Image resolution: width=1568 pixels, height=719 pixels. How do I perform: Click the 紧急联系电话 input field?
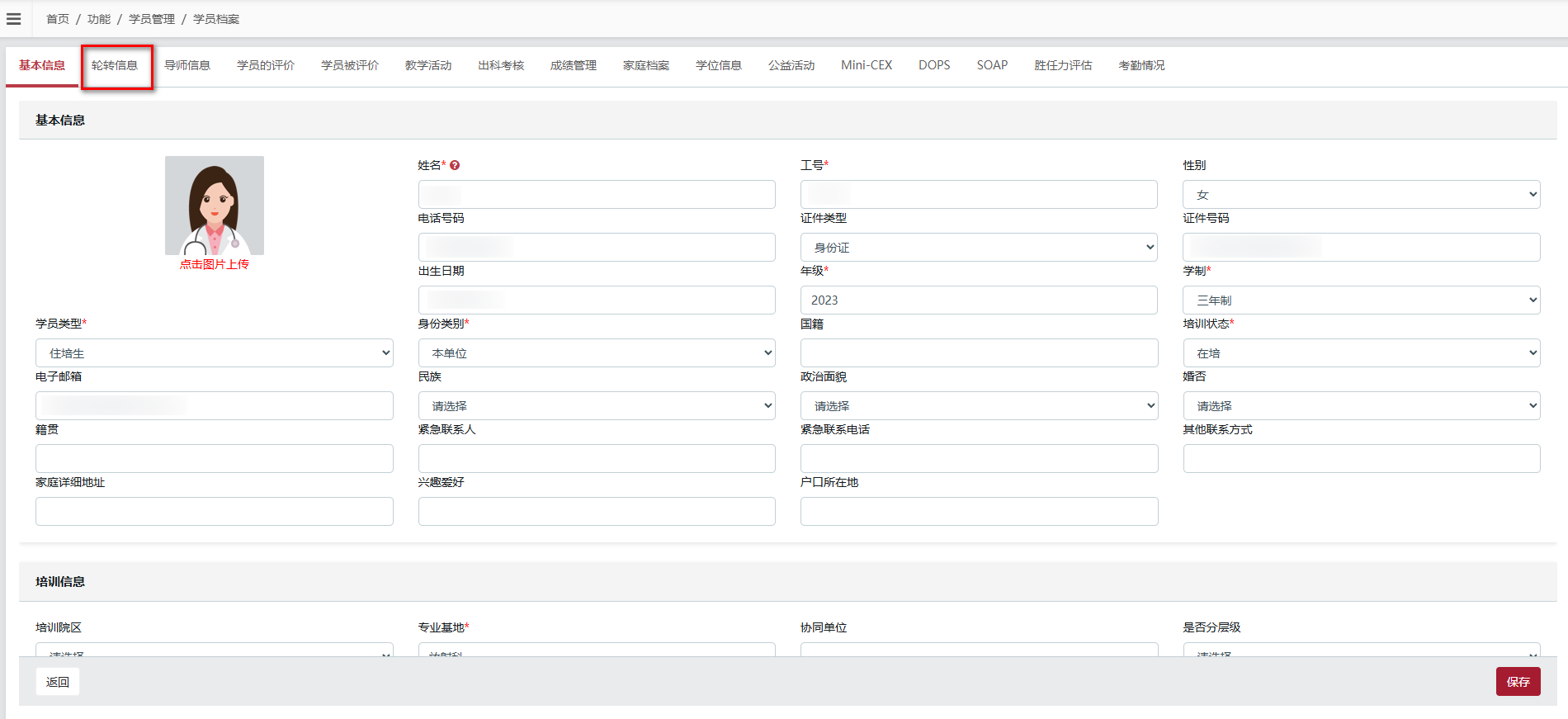click(x=979, y=459)
